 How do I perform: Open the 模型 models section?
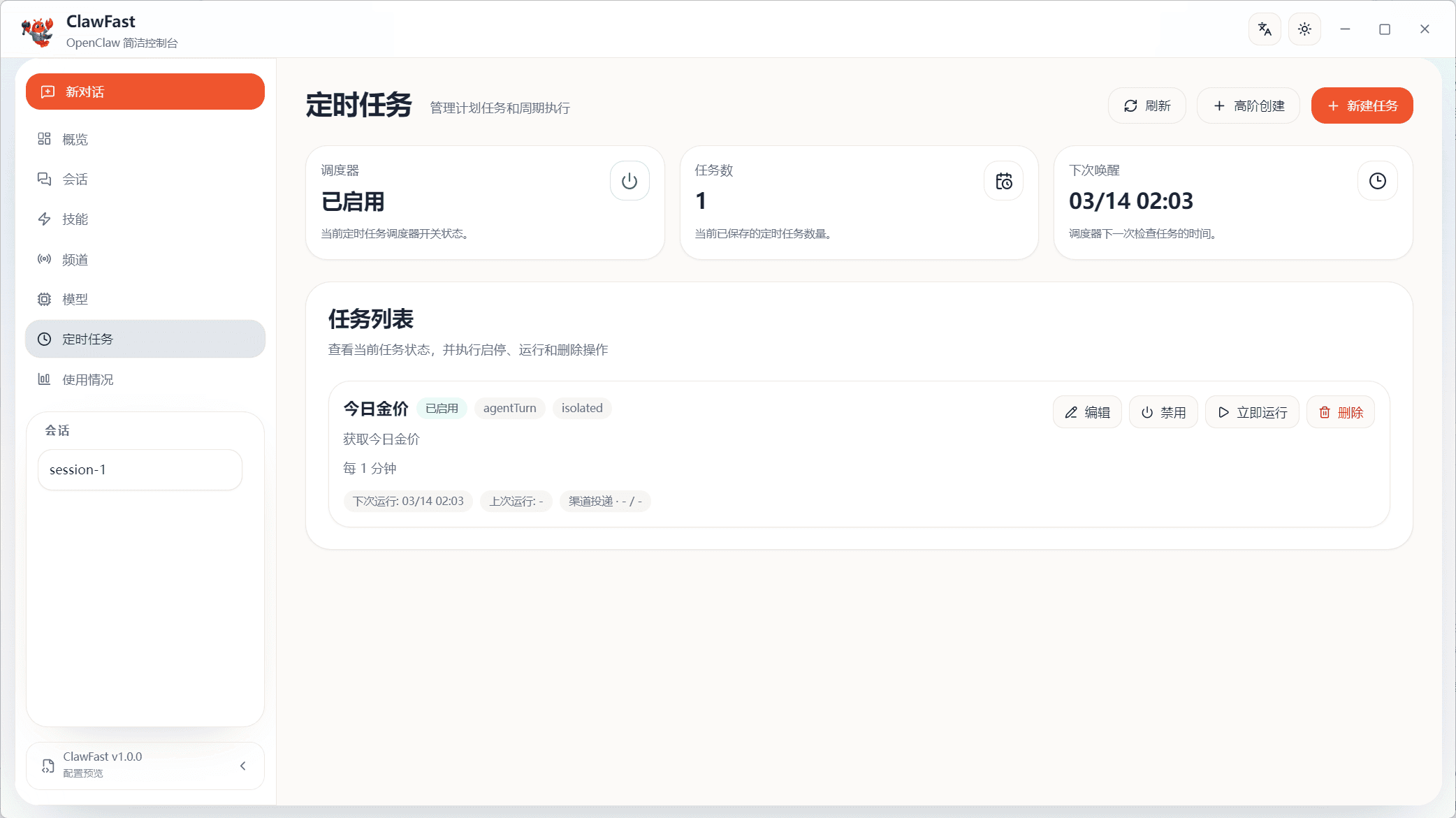coord(73,299)
